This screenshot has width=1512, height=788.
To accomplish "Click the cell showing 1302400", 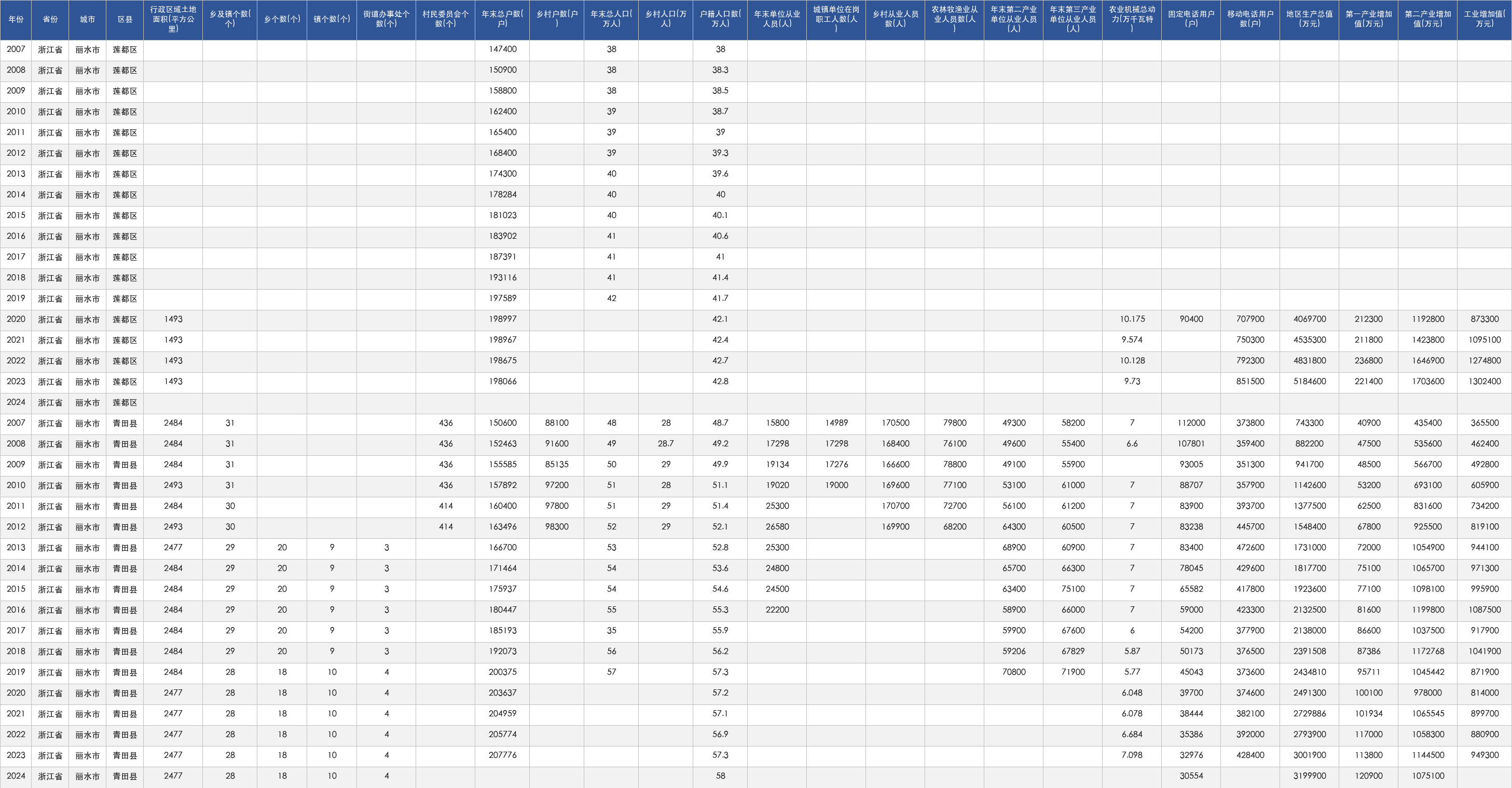I will 1484,382.
